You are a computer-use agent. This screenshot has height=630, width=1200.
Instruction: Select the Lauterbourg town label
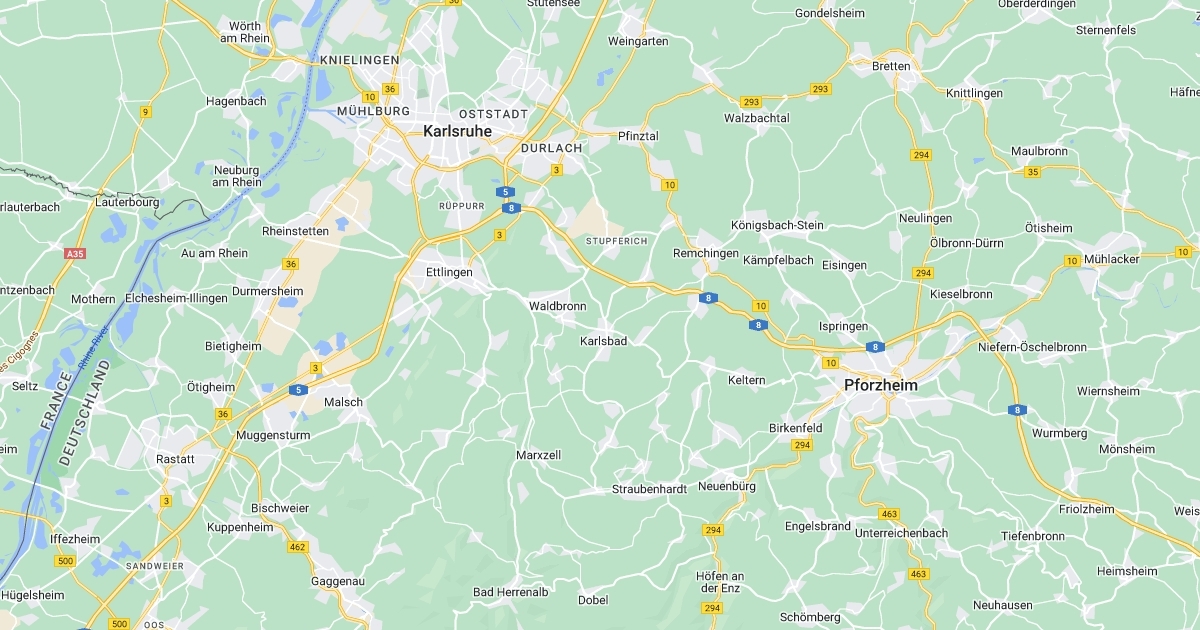[127, 202]
